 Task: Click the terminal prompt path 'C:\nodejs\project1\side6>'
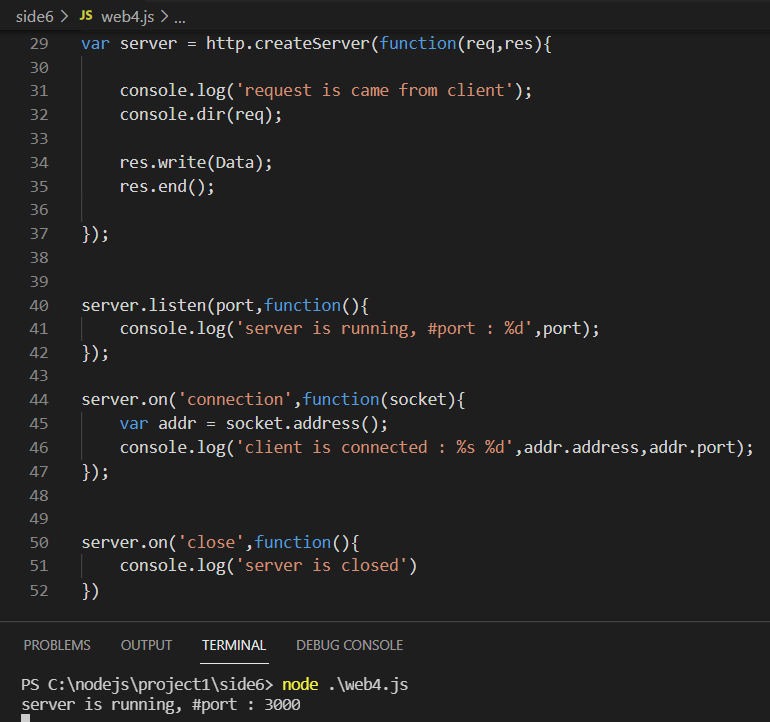tap(160, 685)
